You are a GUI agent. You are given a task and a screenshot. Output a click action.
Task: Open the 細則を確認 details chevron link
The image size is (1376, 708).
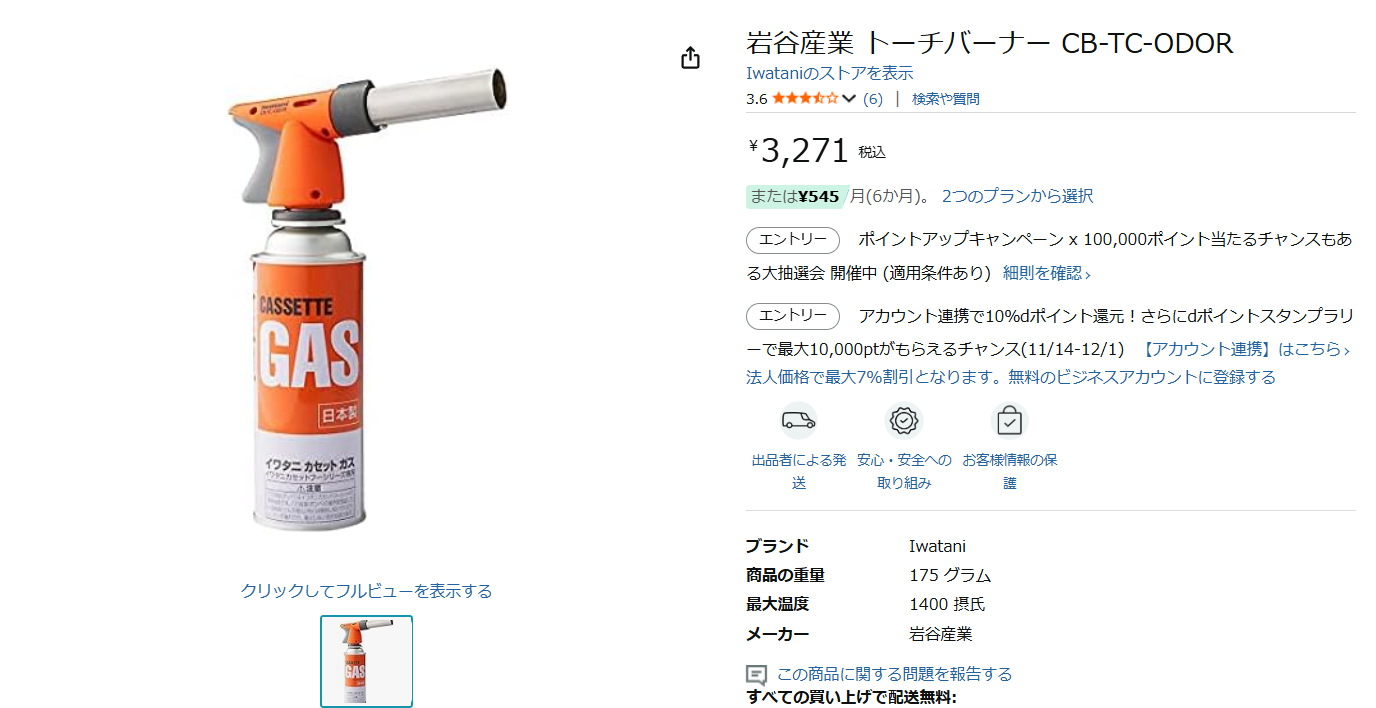(1047, 273)
